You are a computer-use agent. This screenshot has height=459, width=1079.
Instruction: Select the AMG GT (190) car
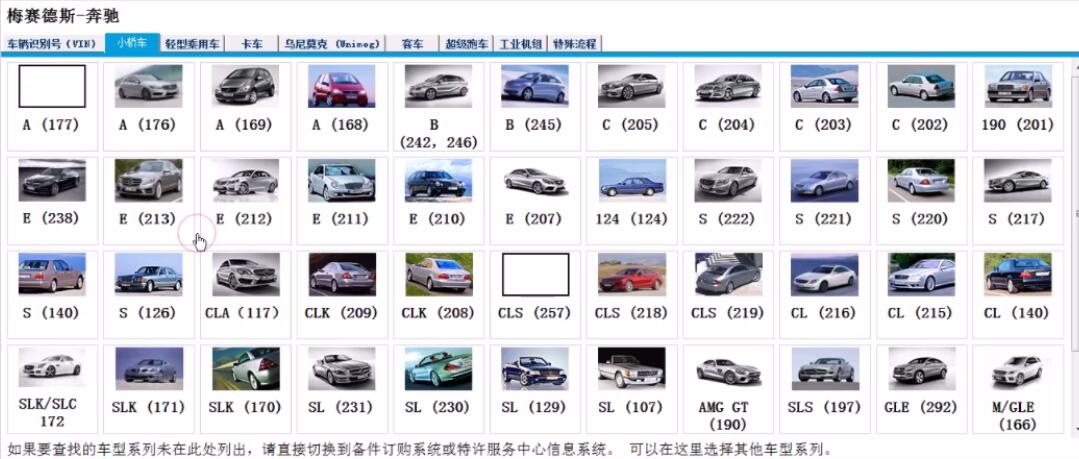tap(728, 369)
